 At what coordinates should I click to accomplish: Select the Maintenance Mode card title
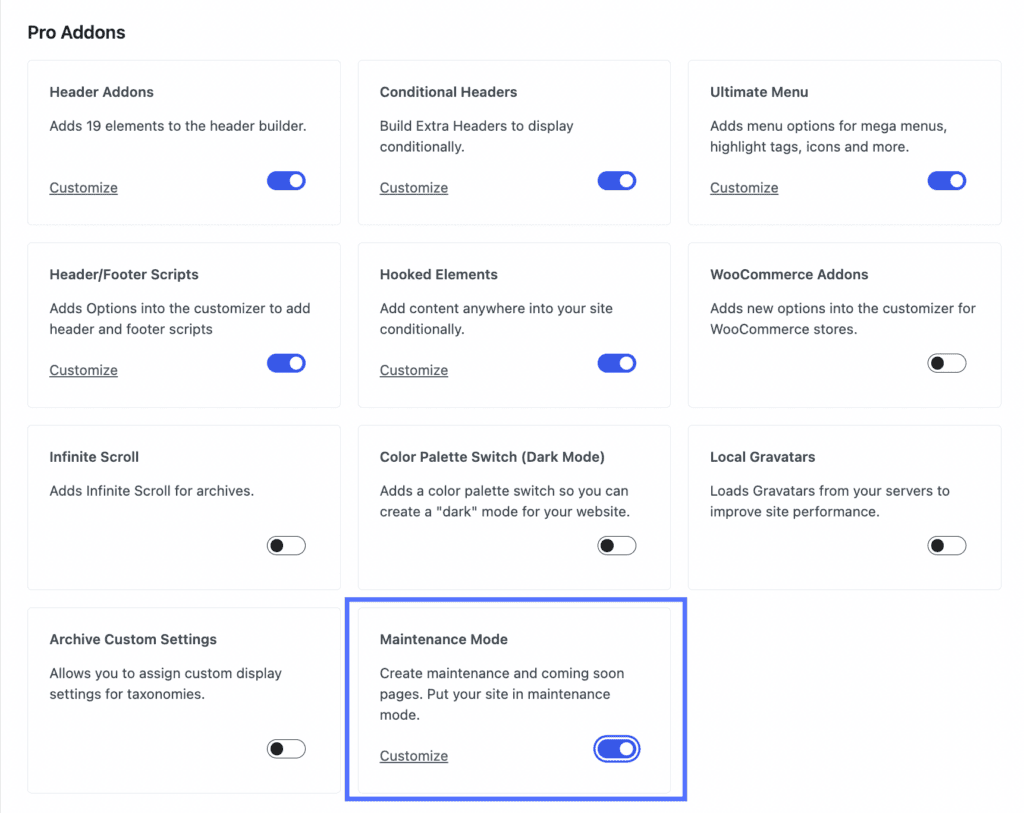point(444,639)
